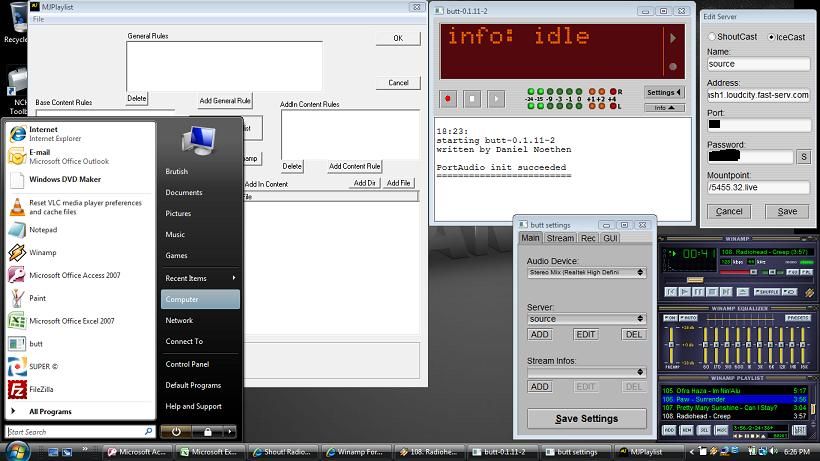This screenshot has height=461, width=820.
Task: Click Cancel in the Edit Server window
Action: click(729, 211)
